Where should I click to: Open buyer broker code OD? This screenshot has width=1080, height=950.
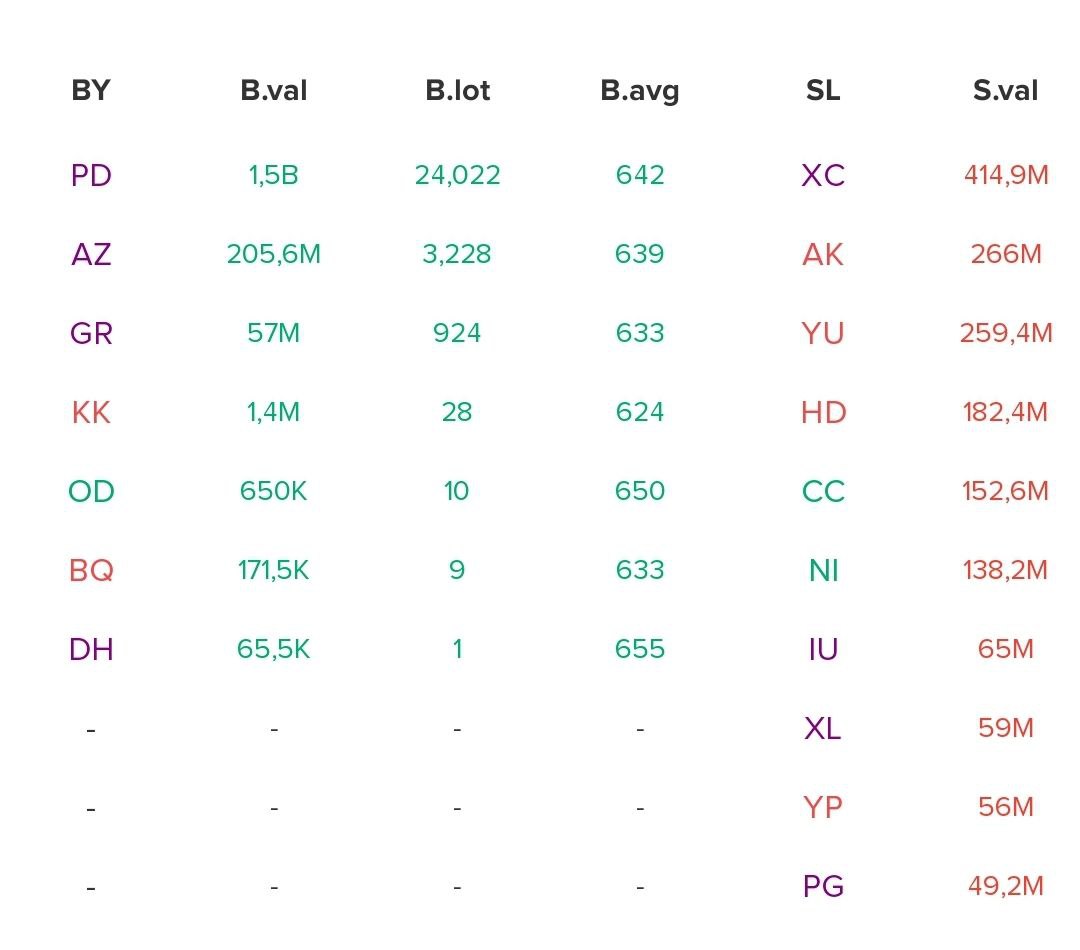tap(91, 491)
